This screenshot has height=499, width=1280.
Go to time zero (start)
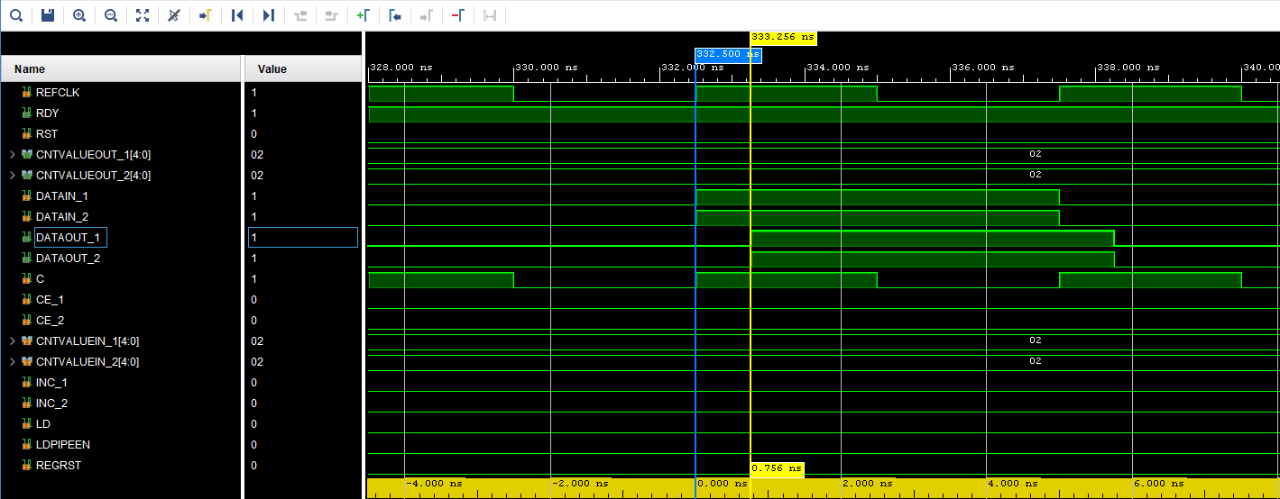pyautogui.click(x=237, y=15)
